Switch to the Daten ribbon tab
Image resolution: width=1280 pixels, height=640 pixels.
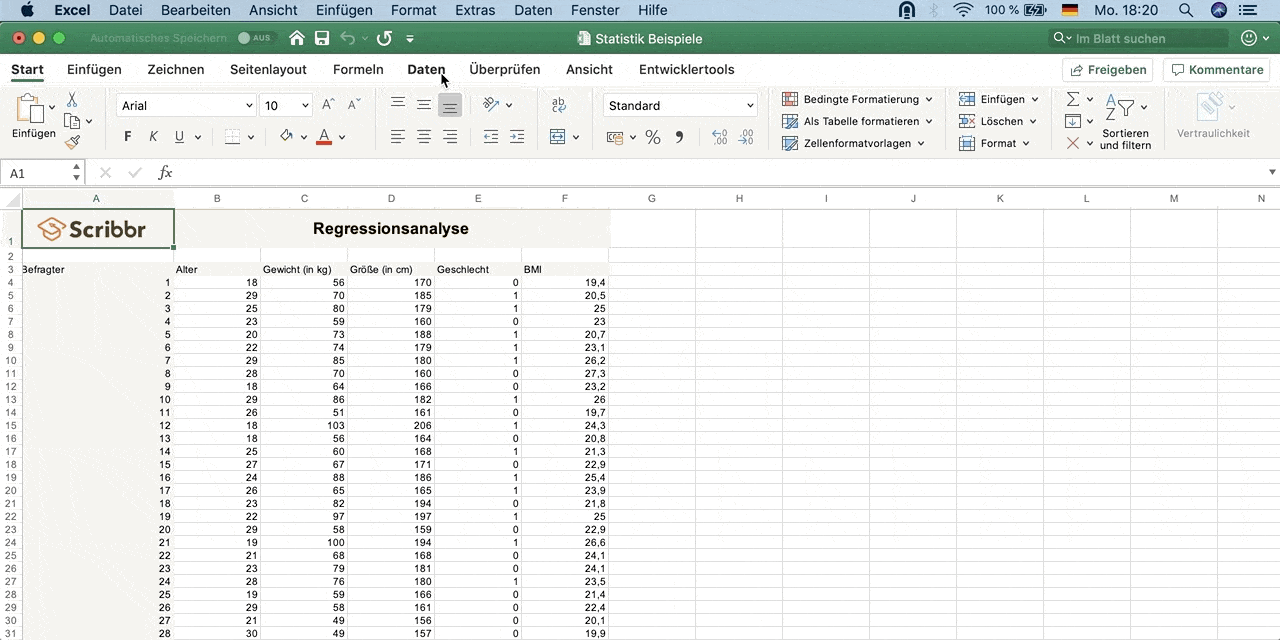tap(426, 70)
